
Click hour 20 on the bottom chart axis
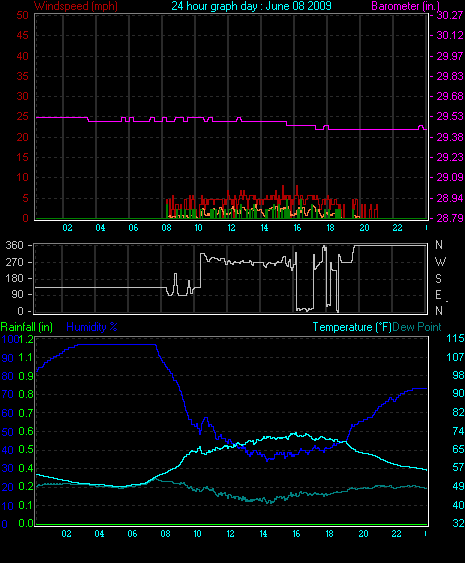click(x=363, y=534)
